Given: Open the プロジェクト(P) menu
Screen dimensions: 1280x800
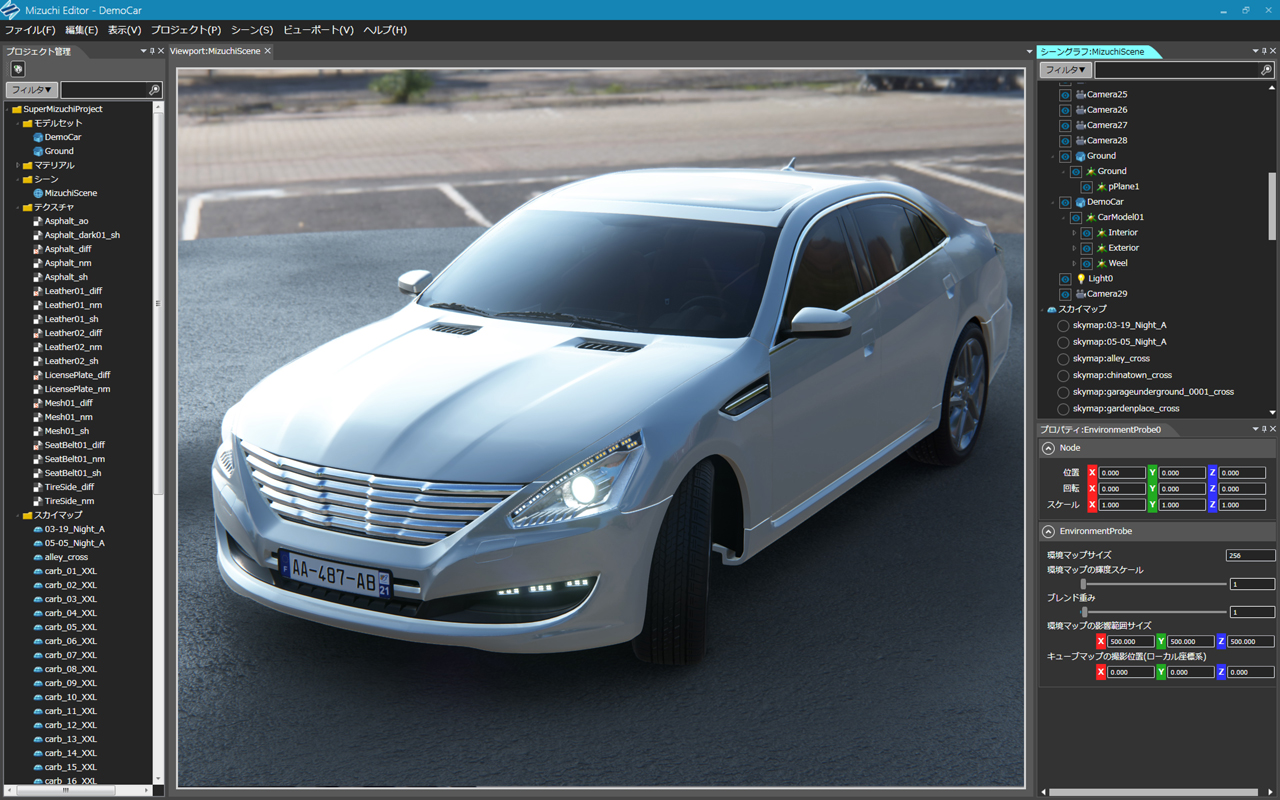Looking at the screenshot, I should (186, 30).
